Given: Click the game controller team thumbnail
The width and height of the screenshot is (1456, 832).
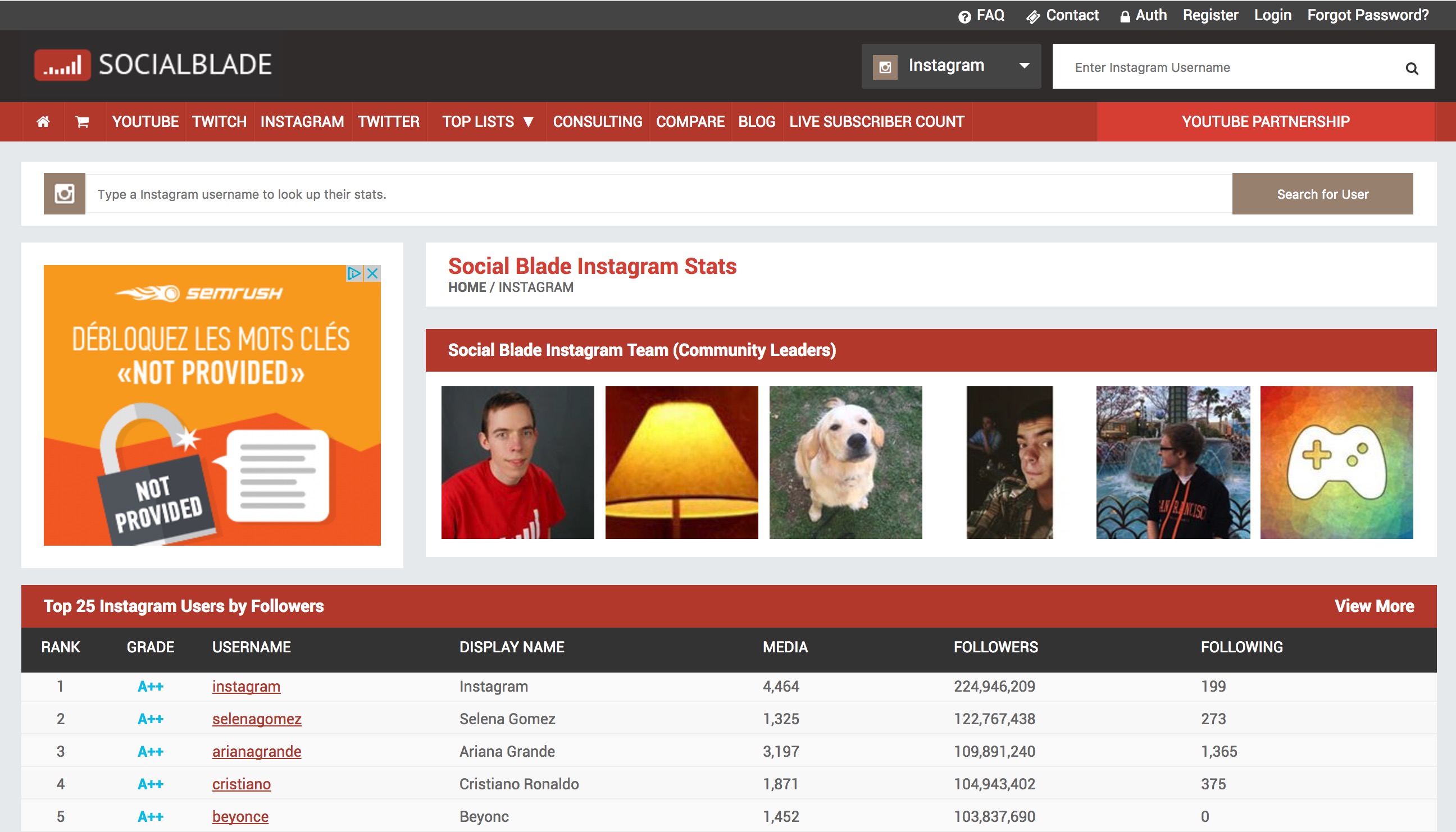Looking at the screenshot, I should [1336, 462].
